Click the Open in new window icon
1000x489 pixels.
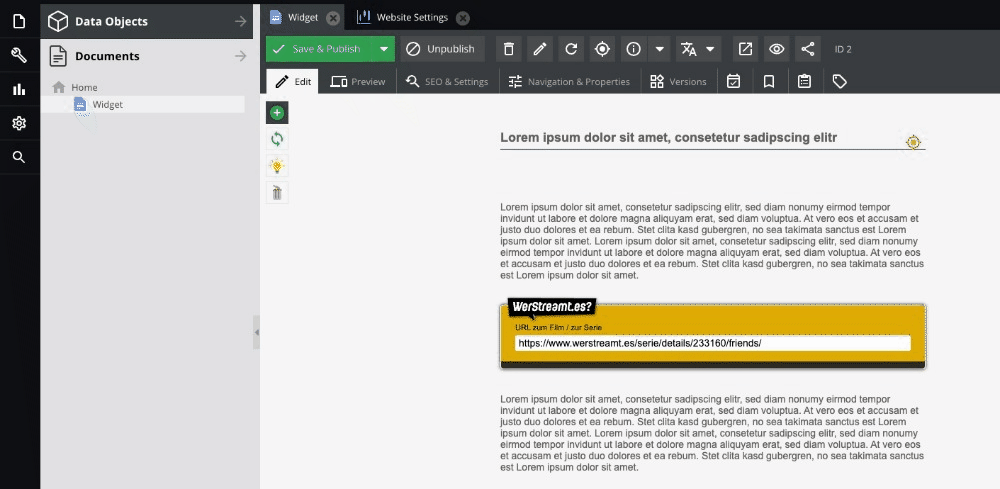[x=745, y=49]
